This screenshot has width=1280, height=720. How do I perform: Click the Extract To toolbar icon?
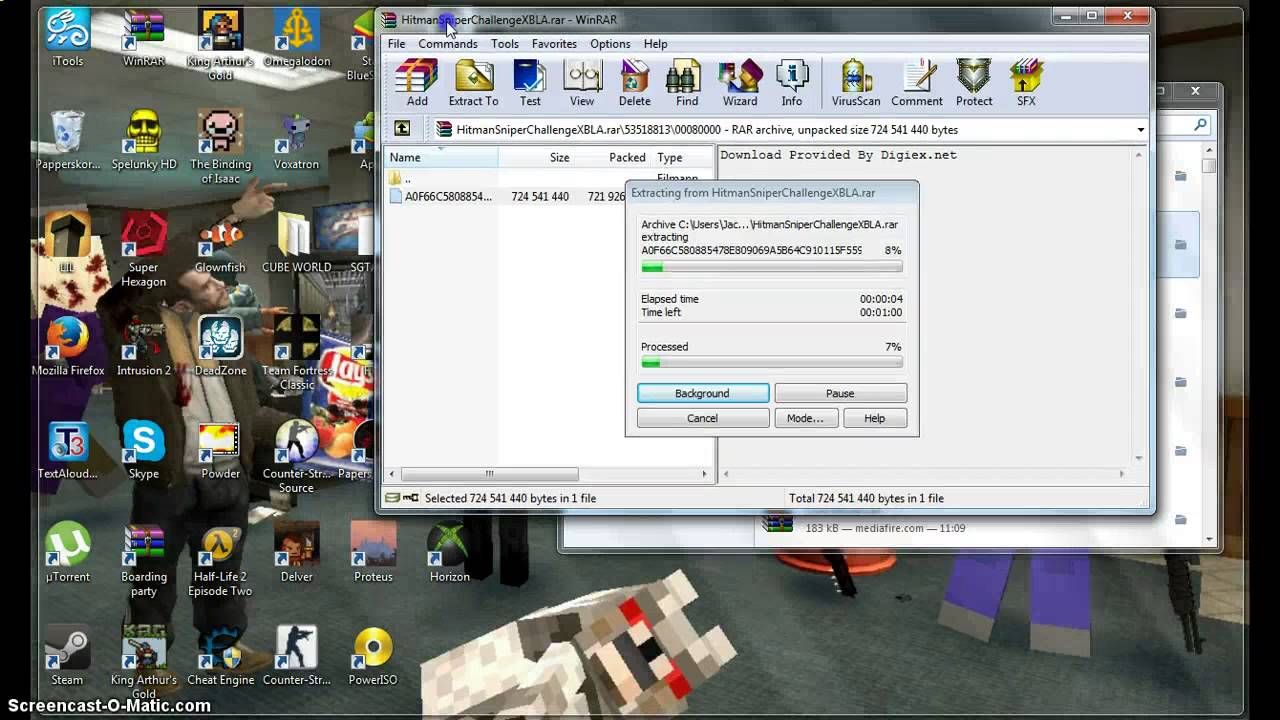[473, 83]
